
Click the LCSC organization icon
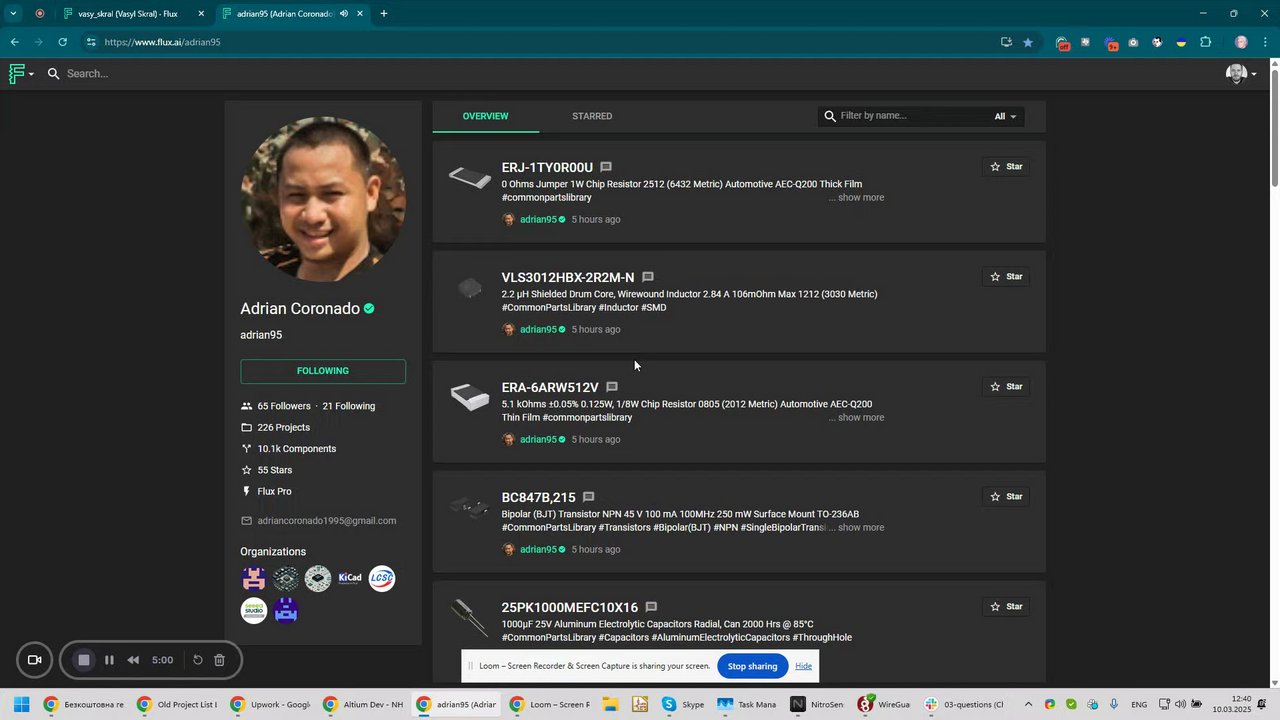382,578
